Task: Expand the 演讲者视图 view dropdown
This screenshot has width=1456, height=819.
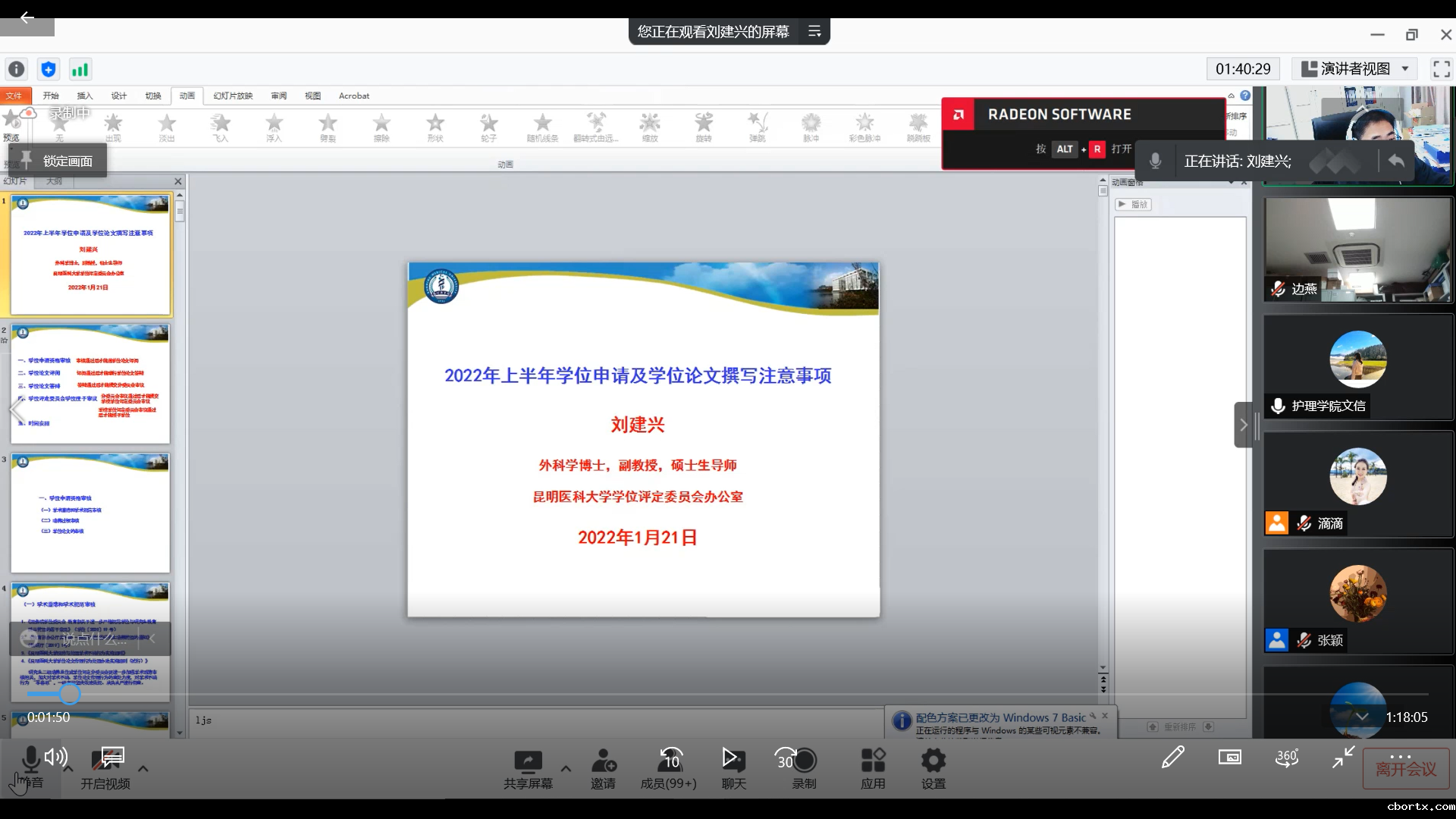Action: [1404, 69]
